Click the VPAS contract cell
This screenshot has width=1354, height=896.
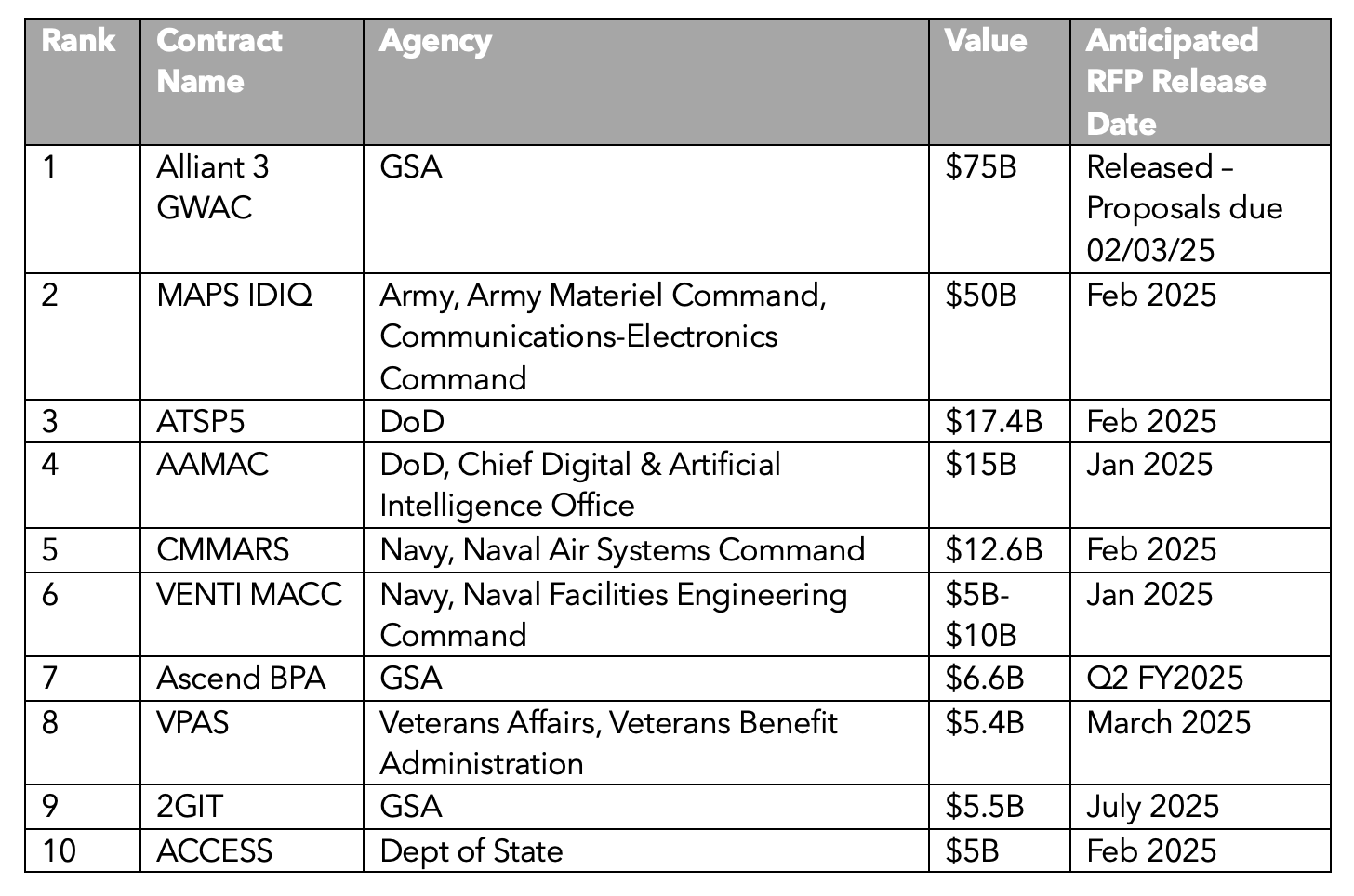point(251,743)
